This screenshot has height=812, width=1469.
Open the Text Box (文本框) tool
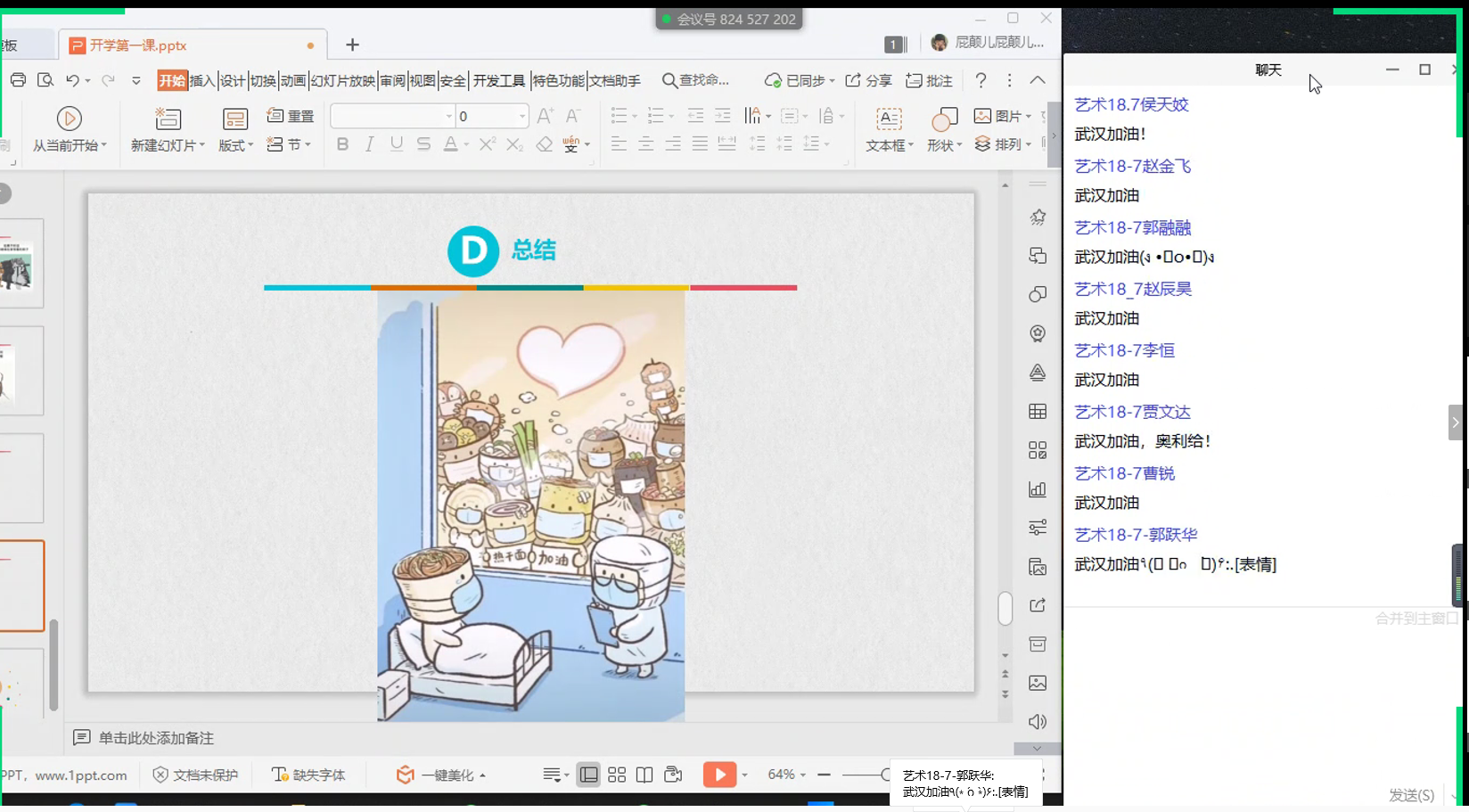[x=889, y=119]
